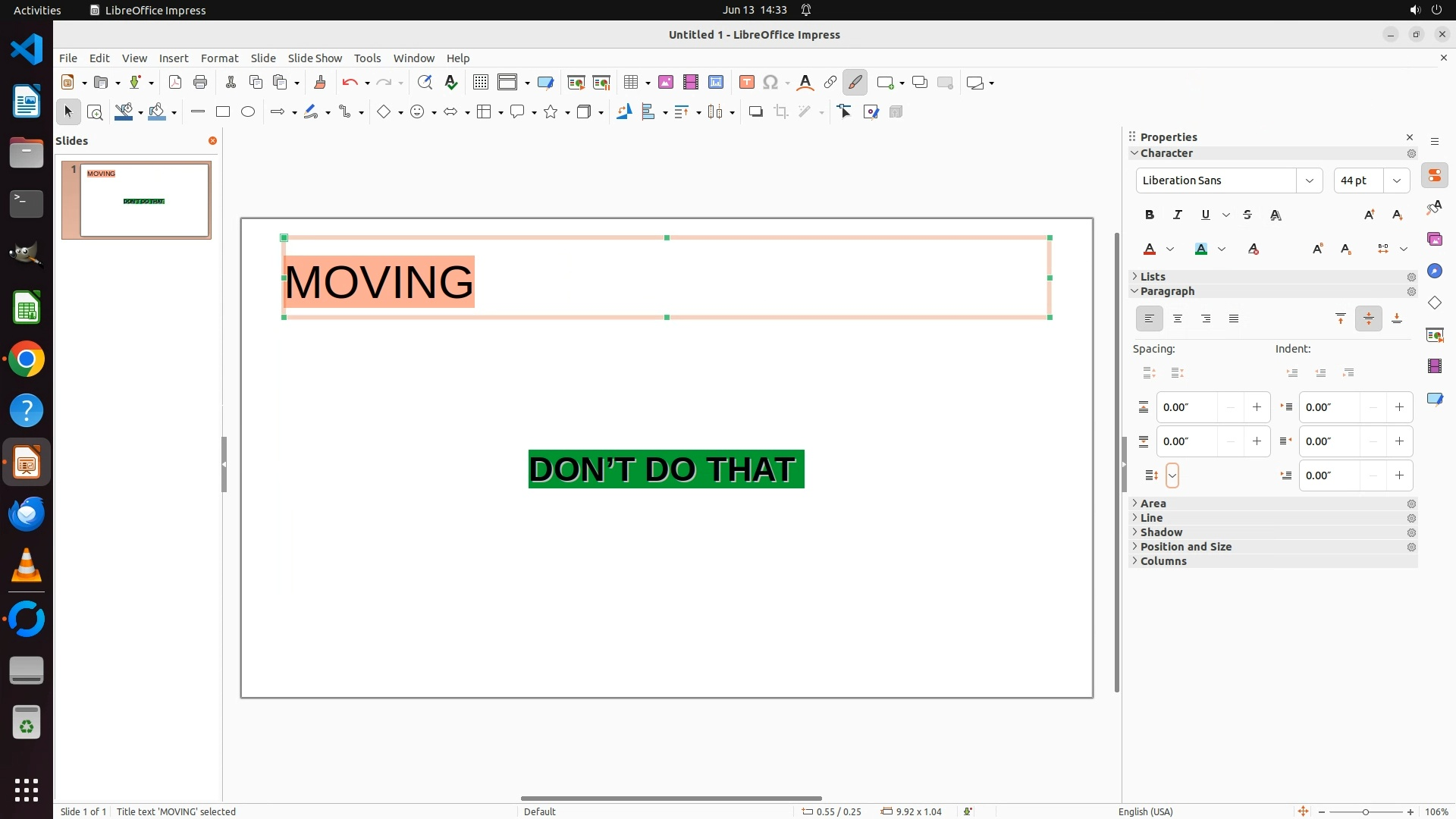Enable center paragraph alignment

[x=1178, y=319]
